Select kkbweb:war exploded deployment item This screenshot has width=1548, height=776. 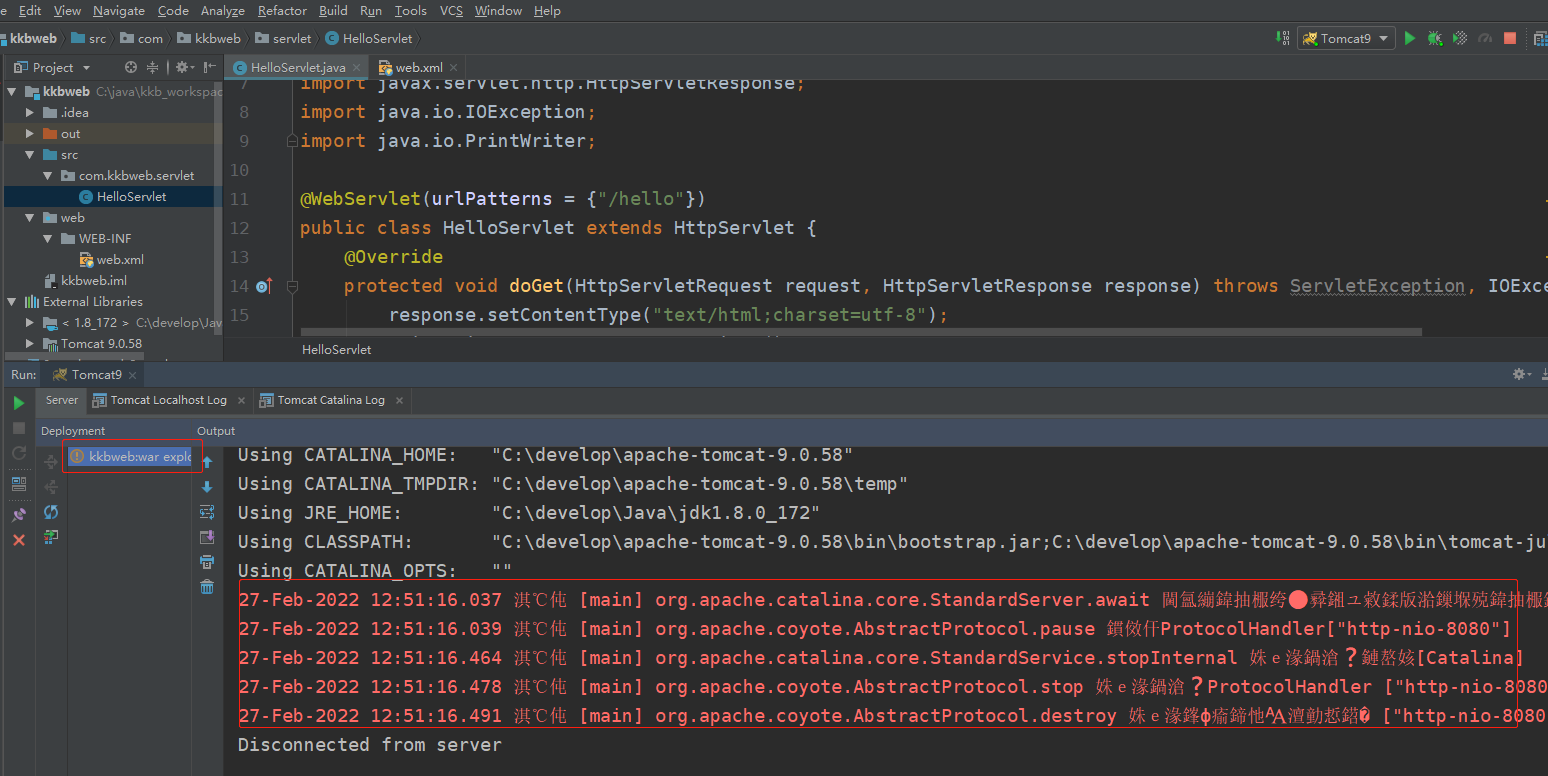(x=130, y=456)
